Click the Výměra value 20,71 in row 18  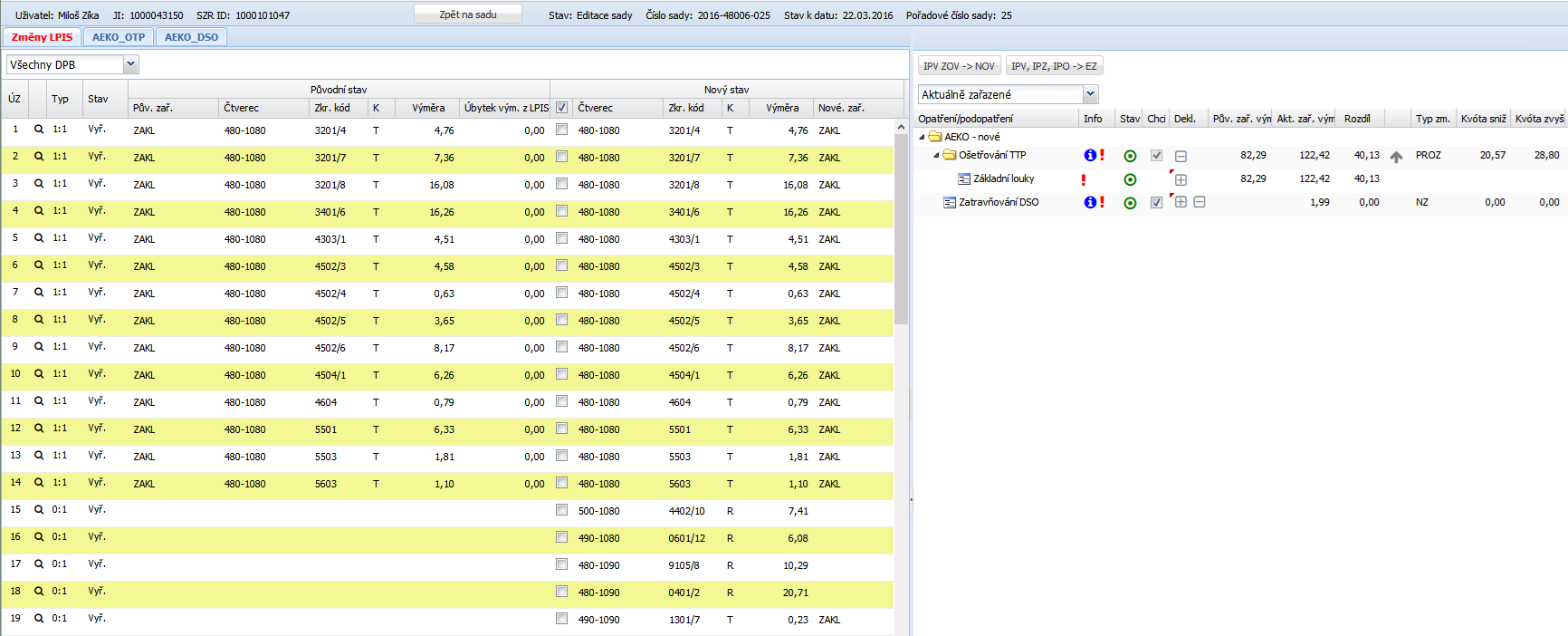point(796,593)
